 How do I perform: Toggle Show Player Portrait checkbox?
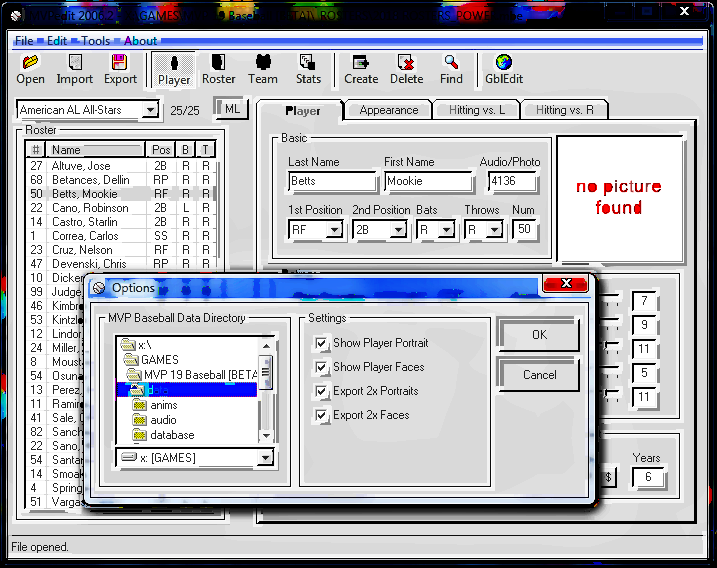tap(321, 343)
